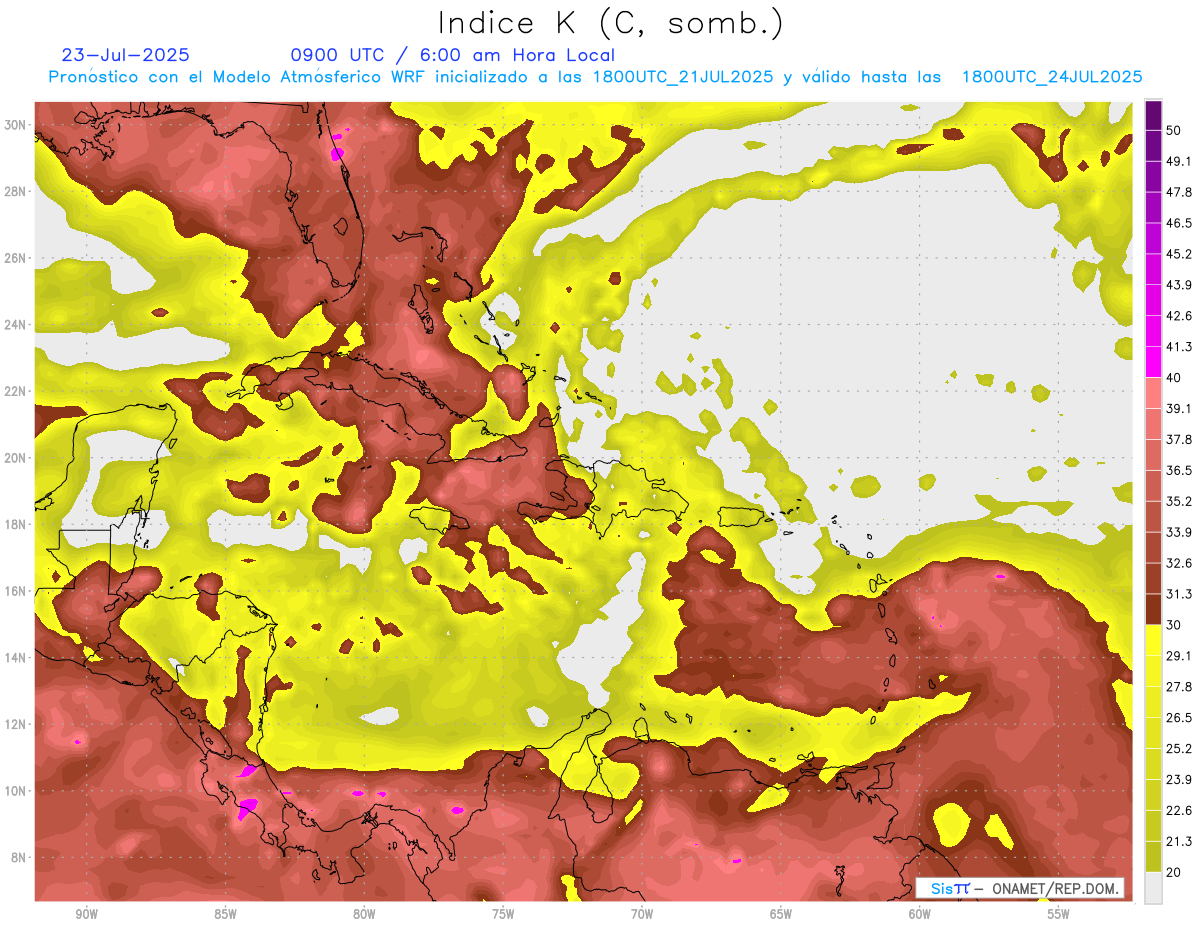The height and width of the screenshot is (927, 1200).
Task: Click the '49.1' colorbar value
Action: pos(1179,161)
